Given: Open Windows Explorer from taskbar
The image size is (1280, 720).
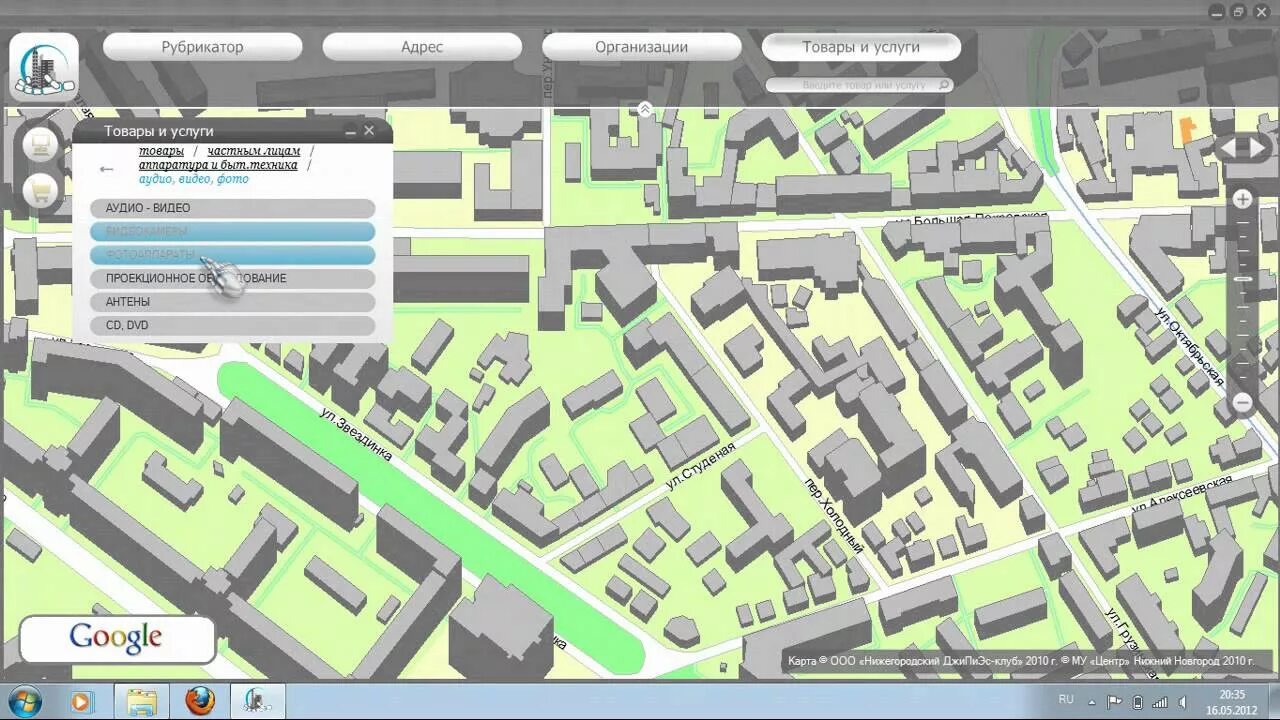Looking at the screenshot, I should pyautogui.click(x=141, y=701).
